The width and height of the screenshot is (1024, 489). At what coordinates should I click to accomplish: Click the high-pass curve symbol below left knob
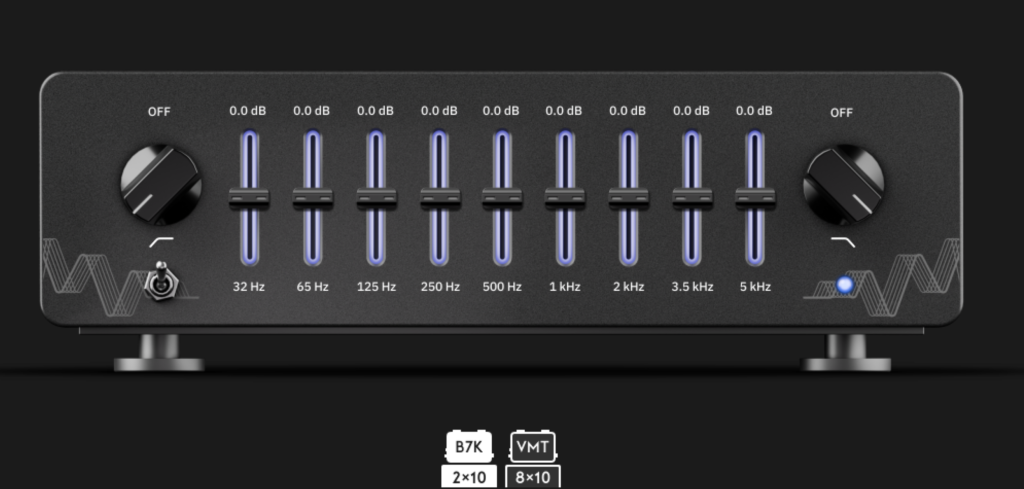pyautogui.click(x=159, y=243)
